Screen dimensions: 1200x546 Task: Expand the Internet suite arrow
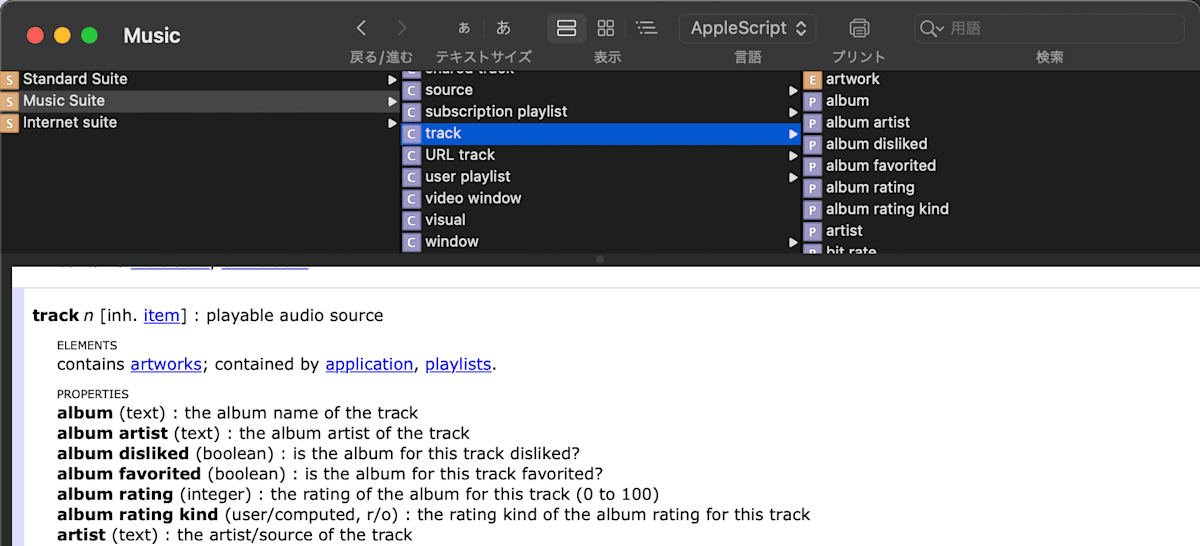(392, 123)
